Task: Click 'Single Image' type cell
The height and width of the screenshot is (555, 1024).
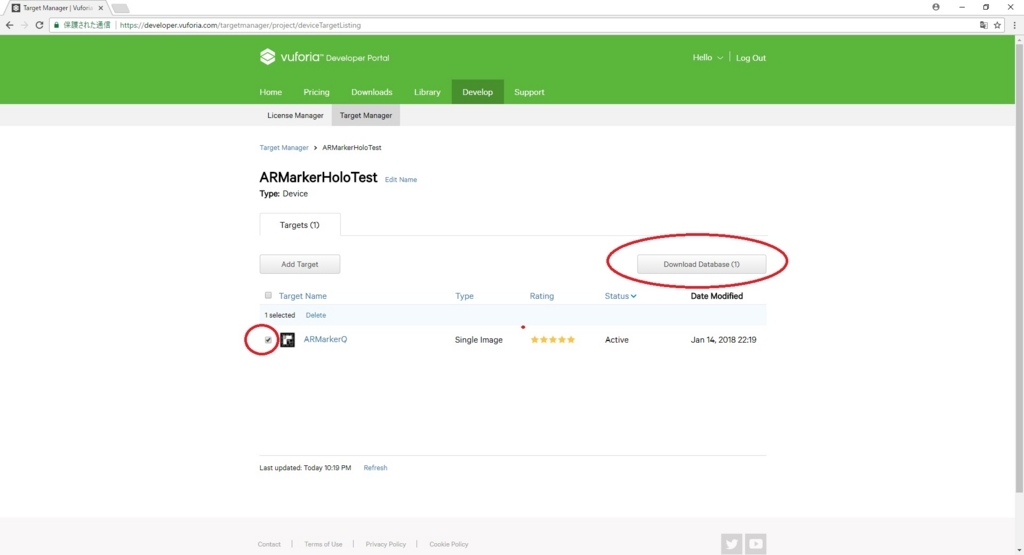Action: 479,340
